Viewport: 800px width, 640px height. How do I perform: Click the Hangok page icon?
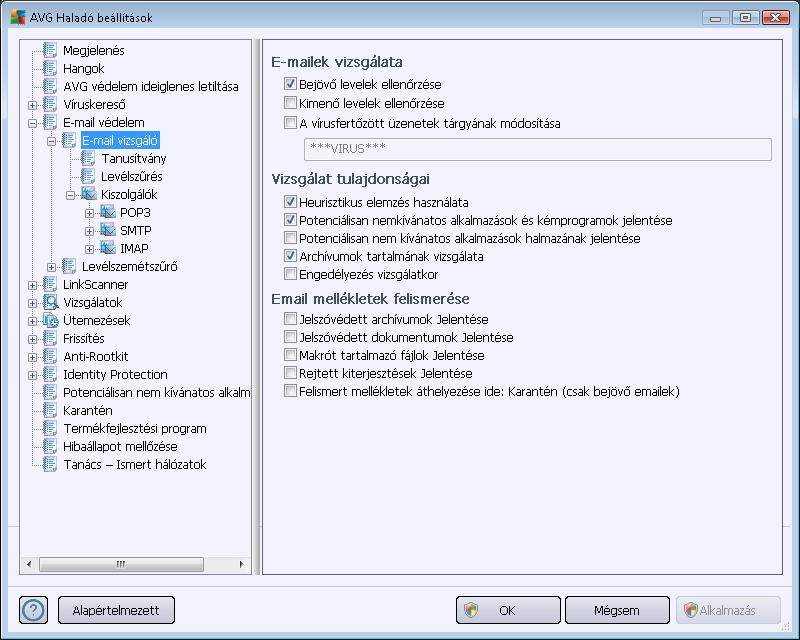(50, 68)
